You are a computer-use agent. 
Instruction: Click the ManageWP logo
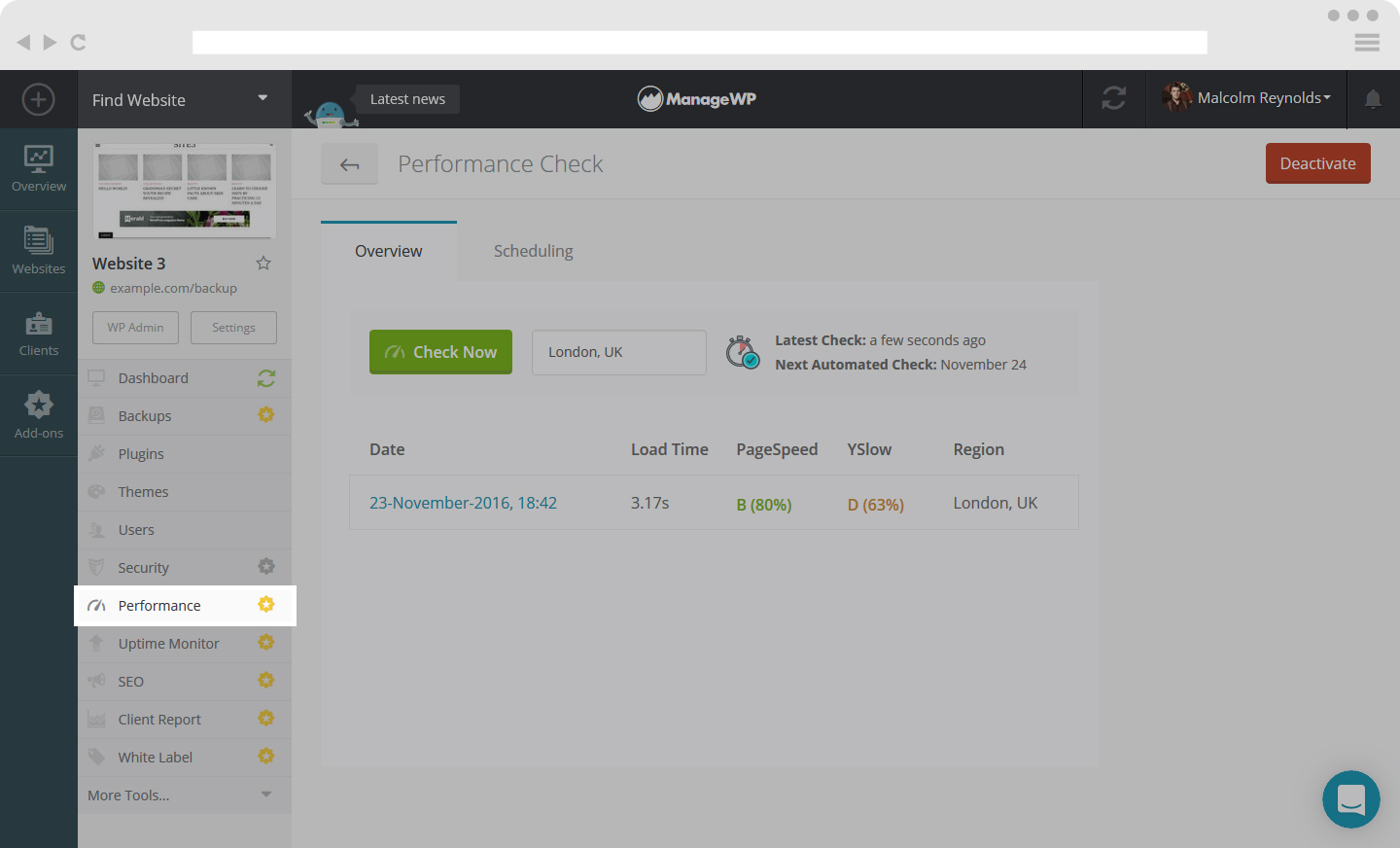(697, 98)
